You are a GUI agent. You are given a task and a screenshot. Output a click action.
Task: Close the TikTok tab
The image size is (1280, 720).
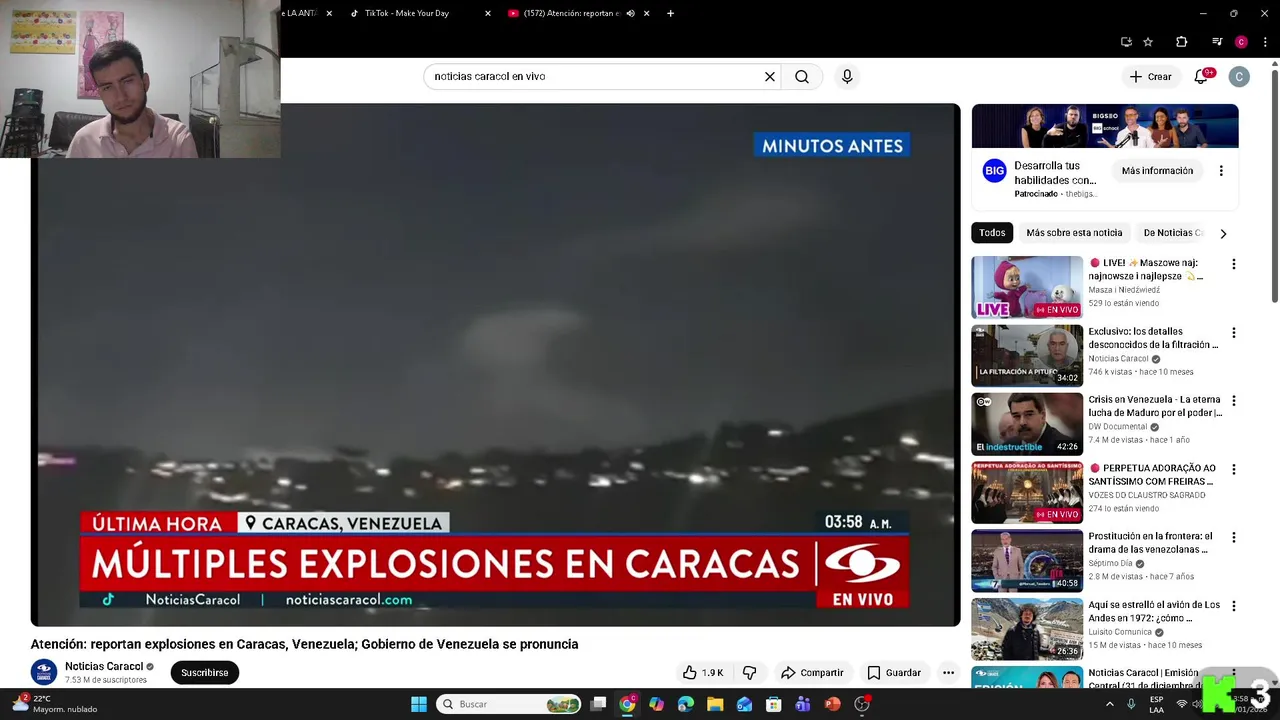[x=488, y=13]
